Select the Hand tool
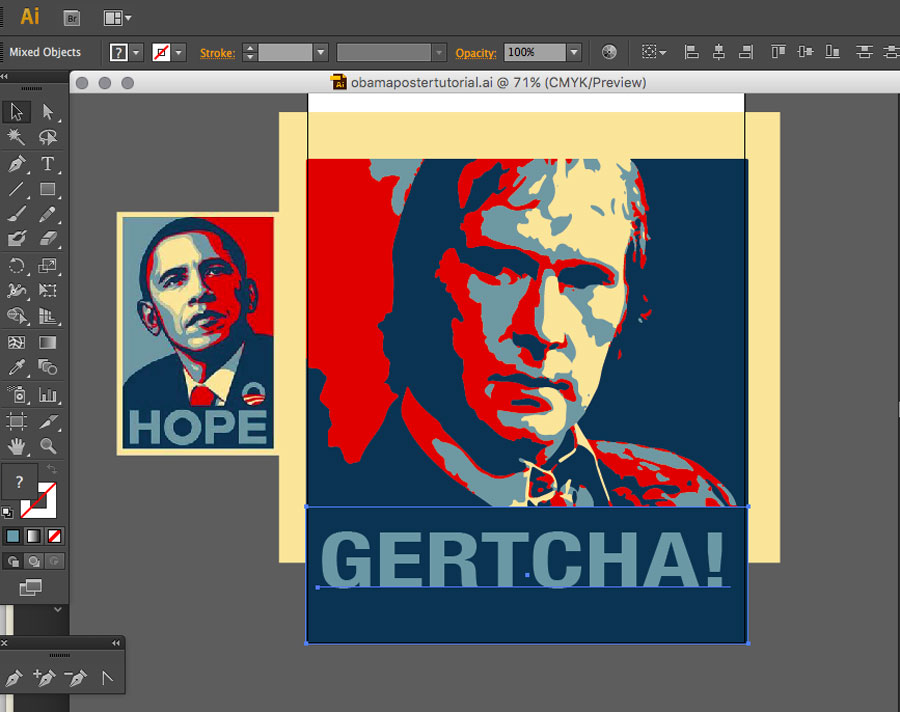Viewport: 900px width, 712px height. [16, 446]
